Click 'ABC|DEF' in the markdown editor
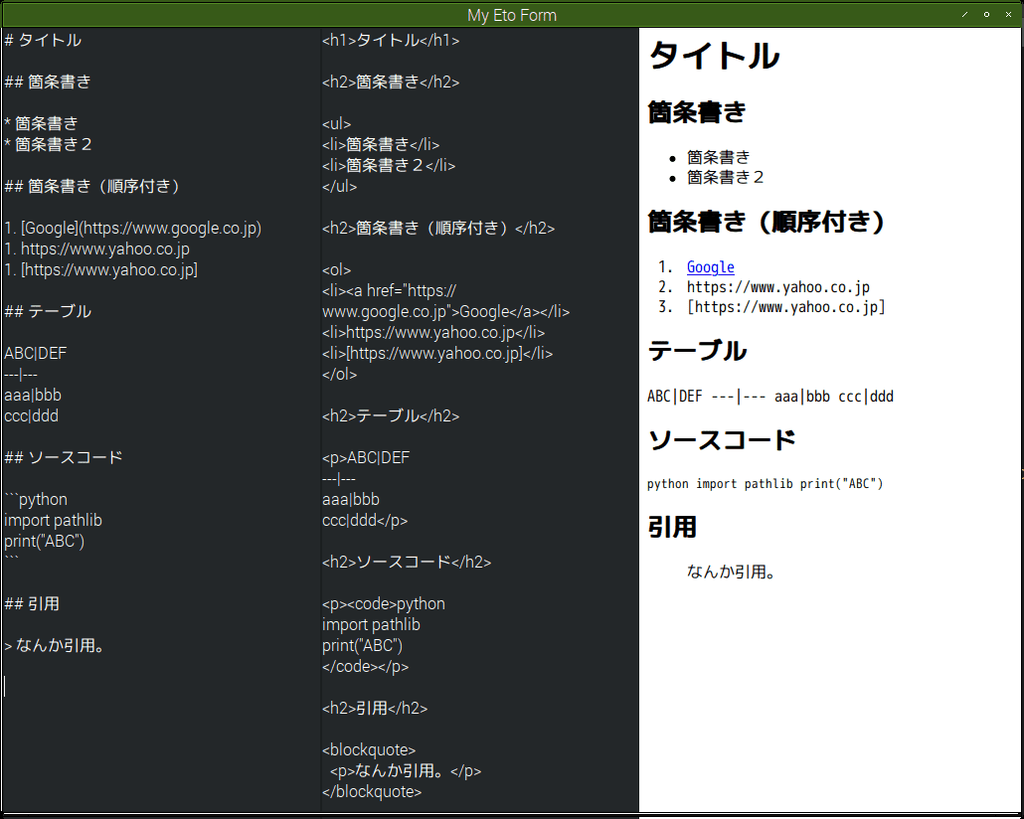Viewport: 1024px width, 819px height. (x=35, y=354)
